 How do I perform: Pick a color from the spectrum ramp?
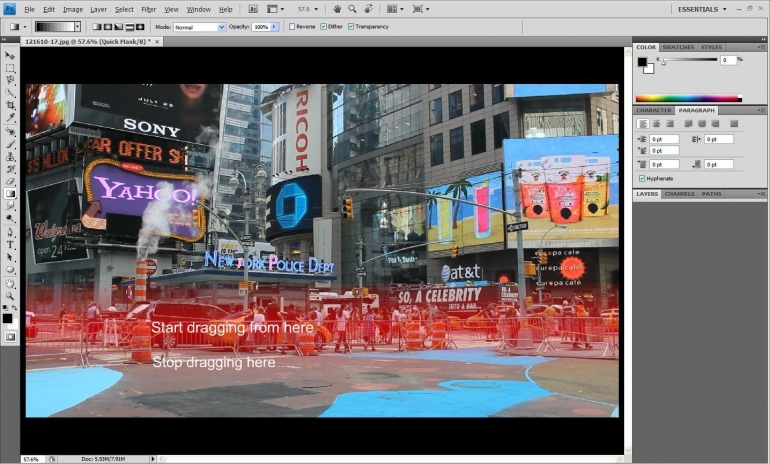point(688,98)
